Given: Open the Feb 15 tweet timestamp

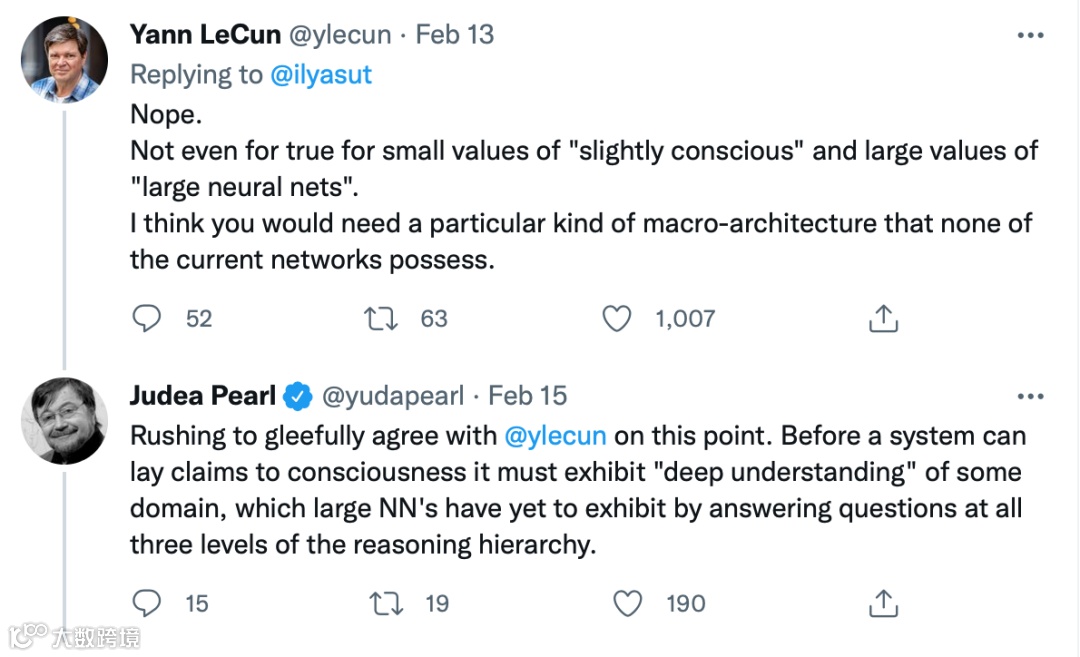Looking at the screenshot, I should [x=528, y=396].
